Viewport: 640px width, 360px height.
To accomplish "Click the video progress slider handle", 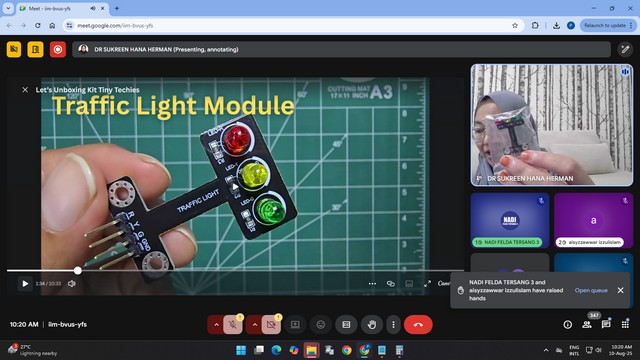I will pyautogui.click(x=78, y=270).
